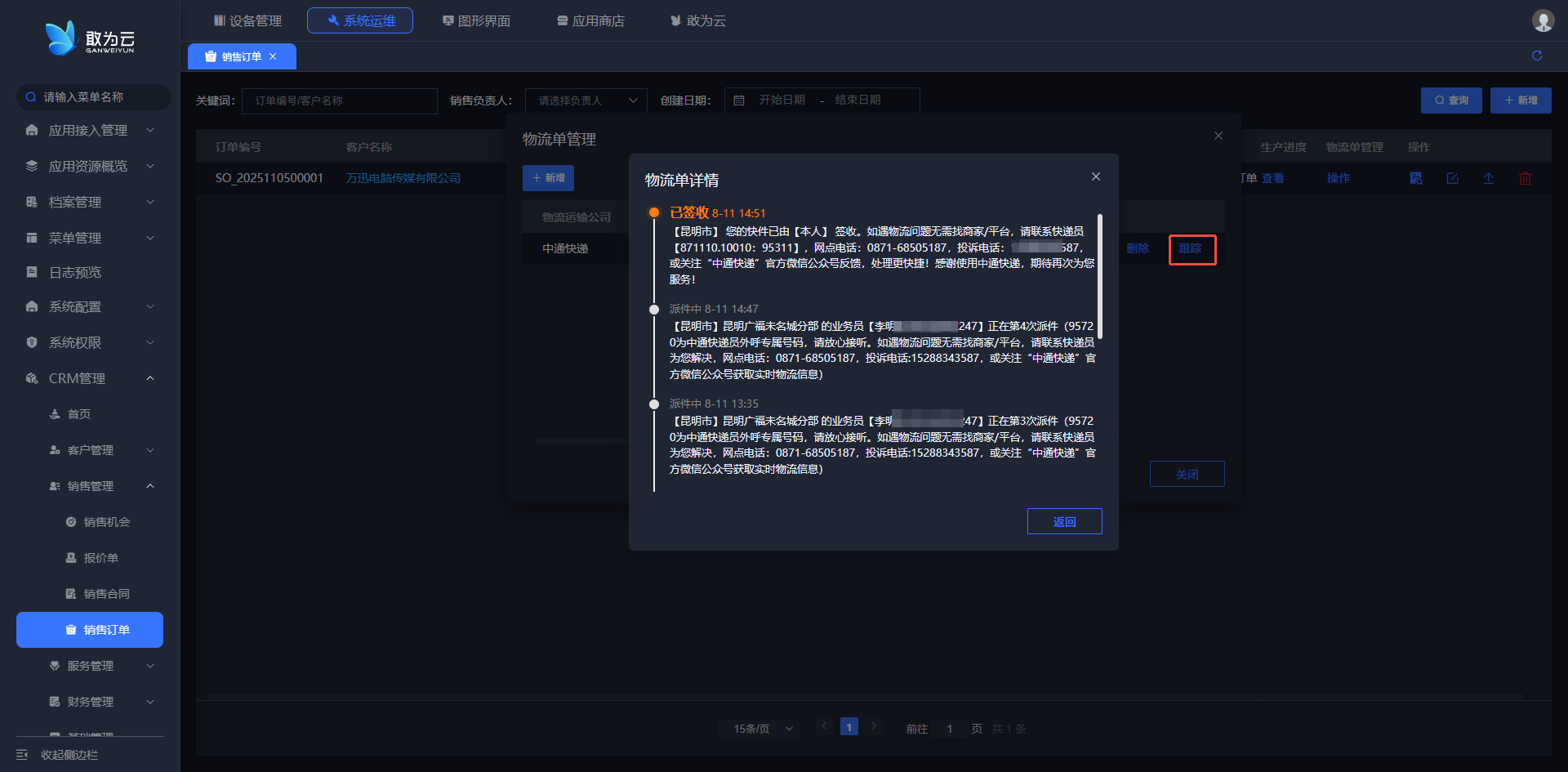Collapse the 销售管理 submenu chevron
Viewport: 1568px width, 772px height.
tap(150, 486)
